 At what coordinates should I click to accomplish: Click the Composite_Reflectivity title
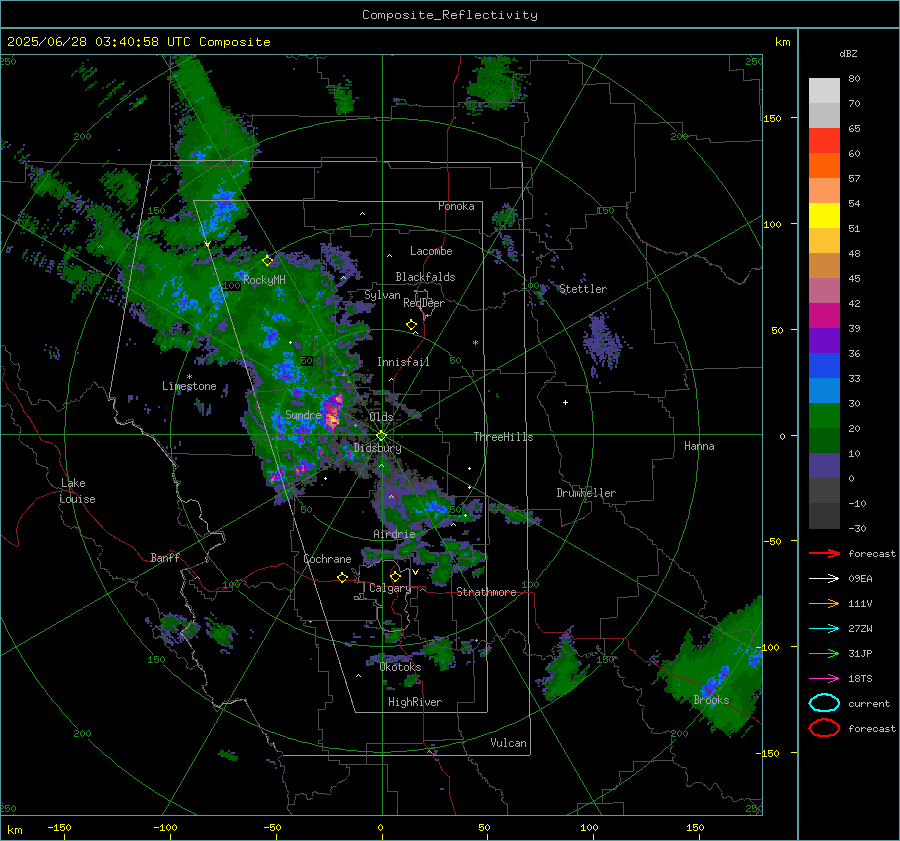[450, 15]
